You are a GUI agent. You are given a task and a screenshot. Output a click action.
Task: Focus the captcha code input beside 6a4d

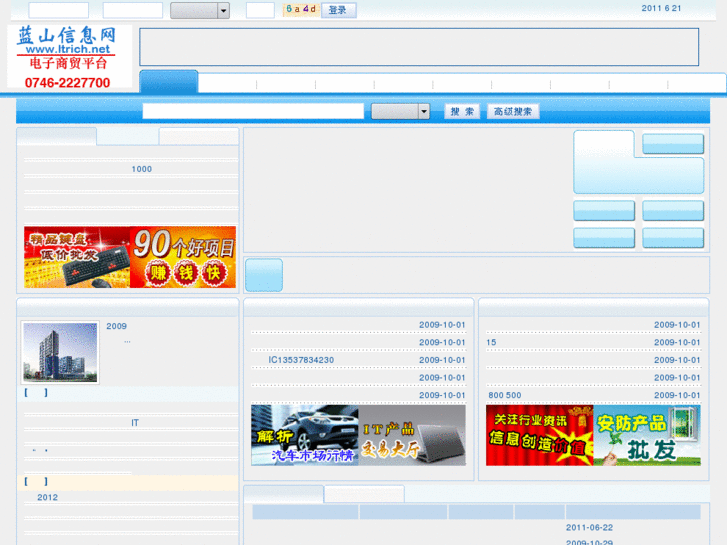click(x=260, y=10)
